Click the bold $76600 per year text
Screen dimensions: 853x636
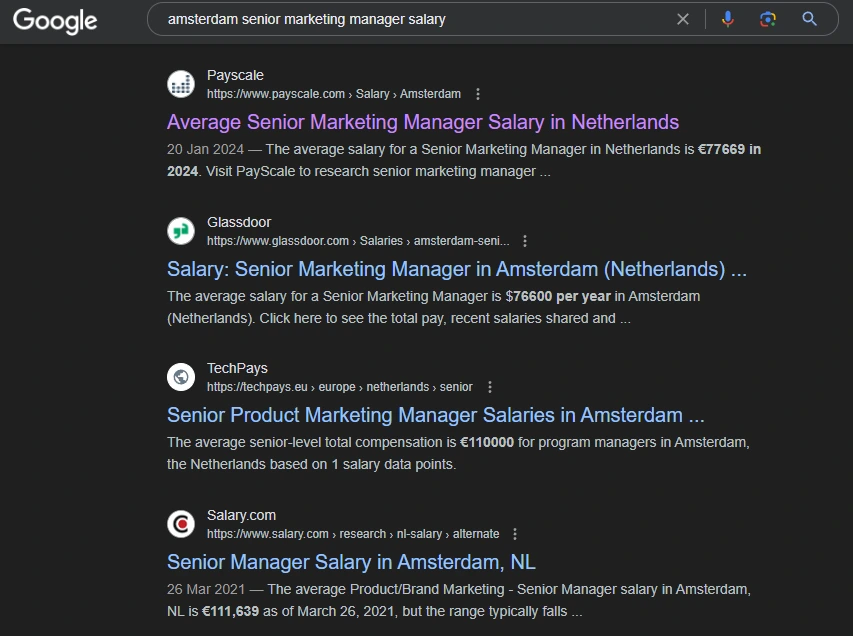click(x=558, y=296)
